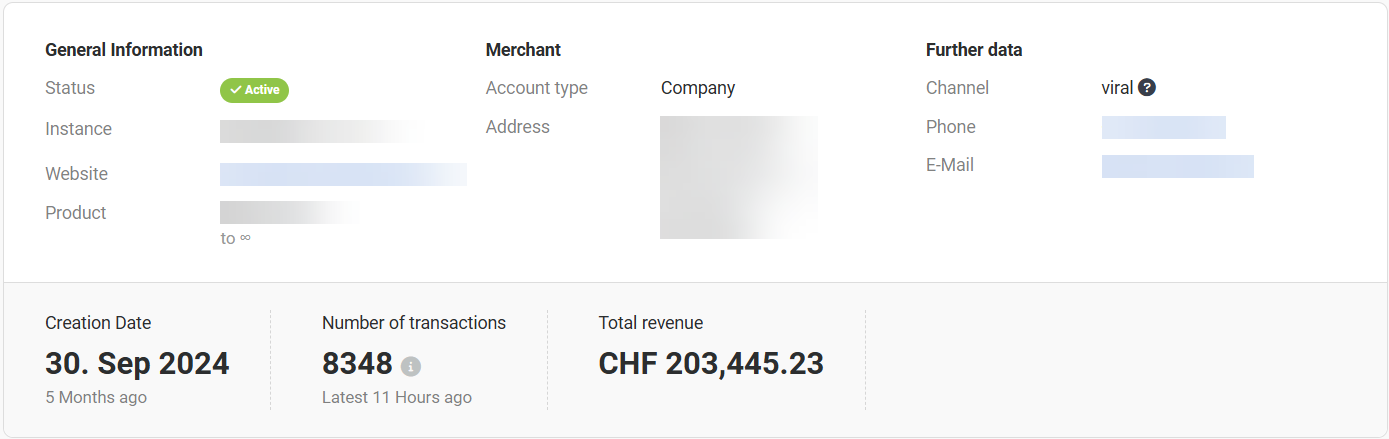Click the blurred Phone number link

pyautogui.click(x=1164, y=127)
